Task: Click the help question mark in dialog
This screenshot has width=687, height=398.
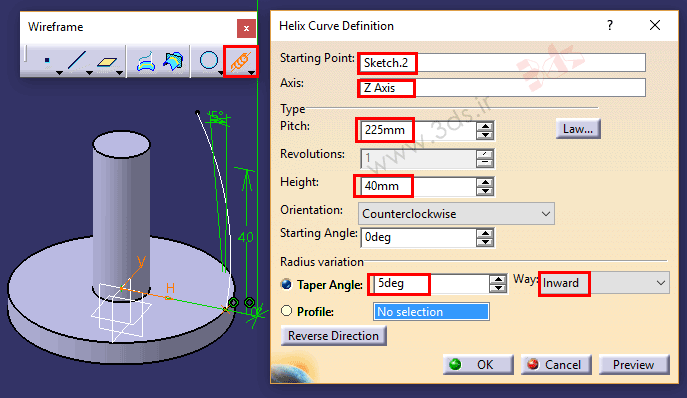Action: coord(610,25)
